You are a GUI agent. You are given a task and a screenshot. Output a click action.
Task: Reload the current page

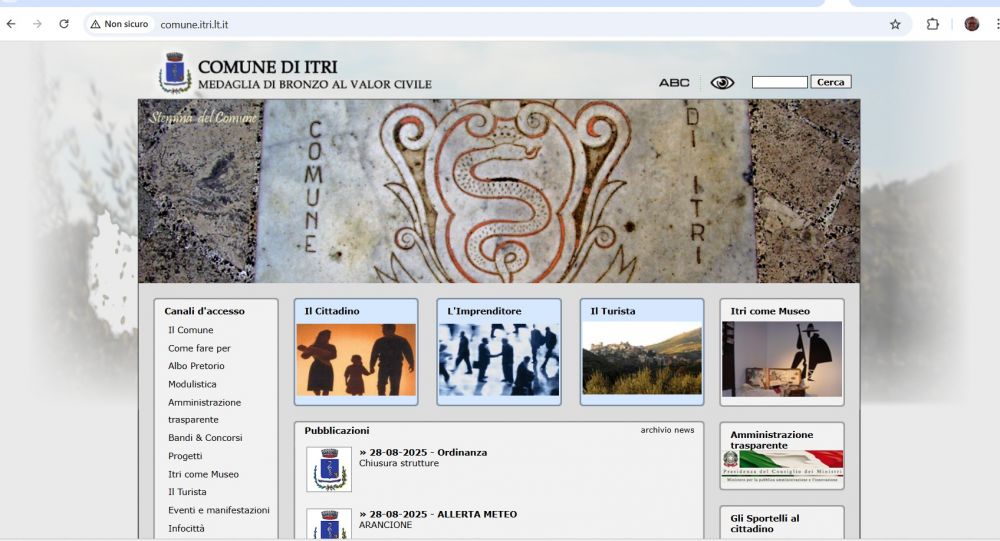tap(64, 24)
